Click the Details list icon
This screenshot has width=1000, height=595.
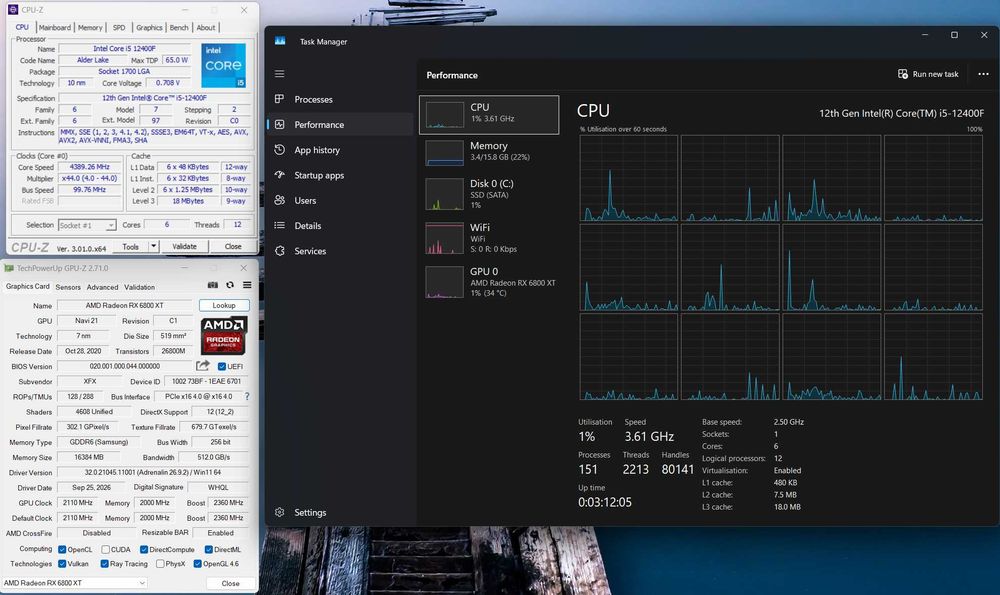279,225
